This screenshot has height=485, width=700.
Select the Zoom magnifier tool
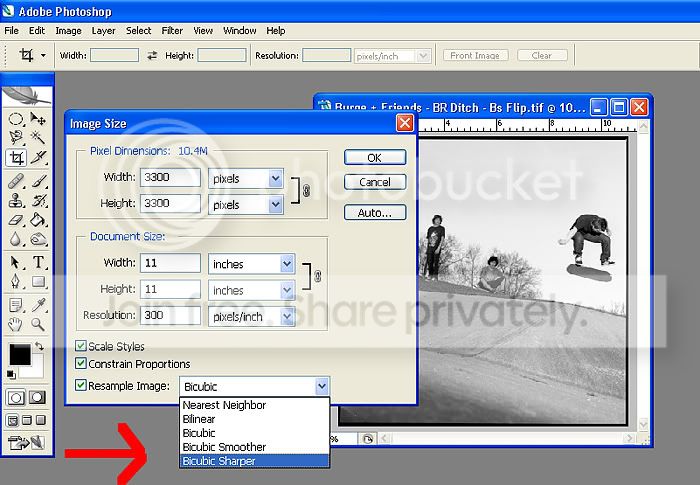pos(39,324)
